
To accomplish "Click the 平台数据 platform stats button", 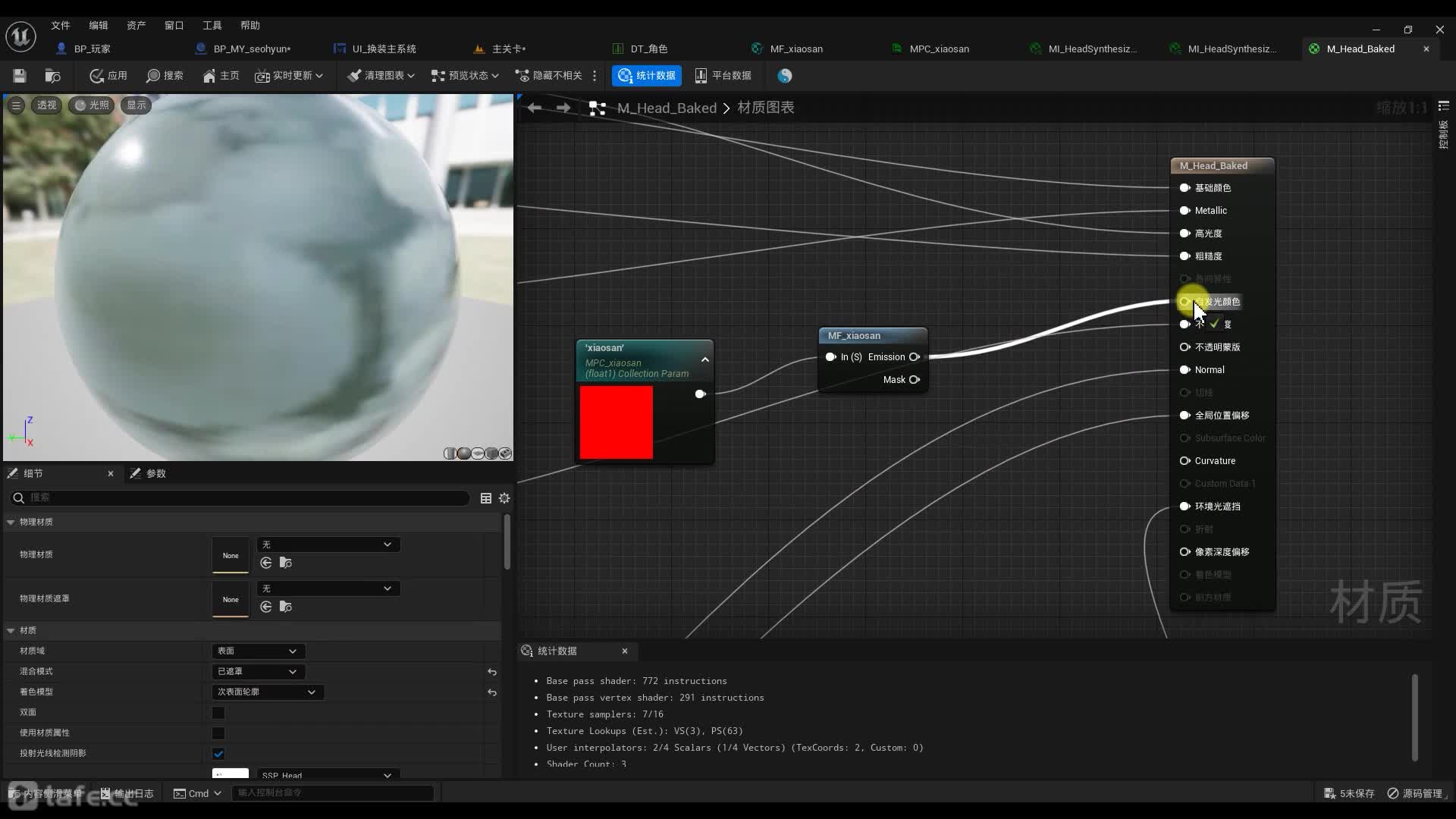I will (x=723, y=76).
